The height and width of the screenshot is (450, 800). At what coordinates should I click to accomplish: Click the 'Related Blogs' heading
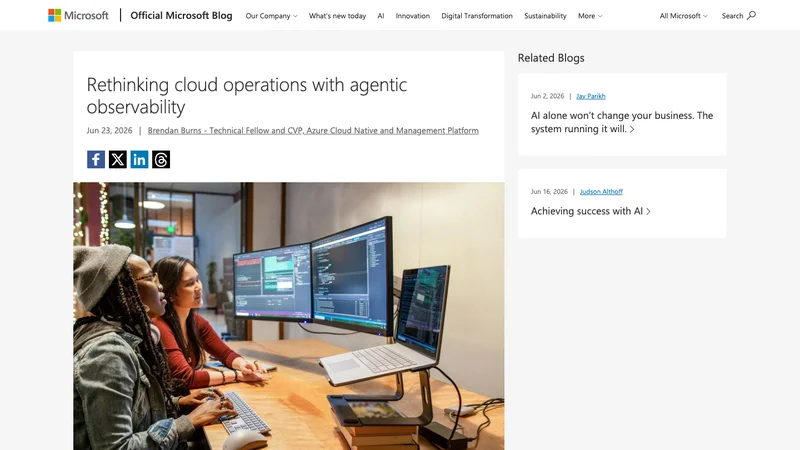[551, 58]
